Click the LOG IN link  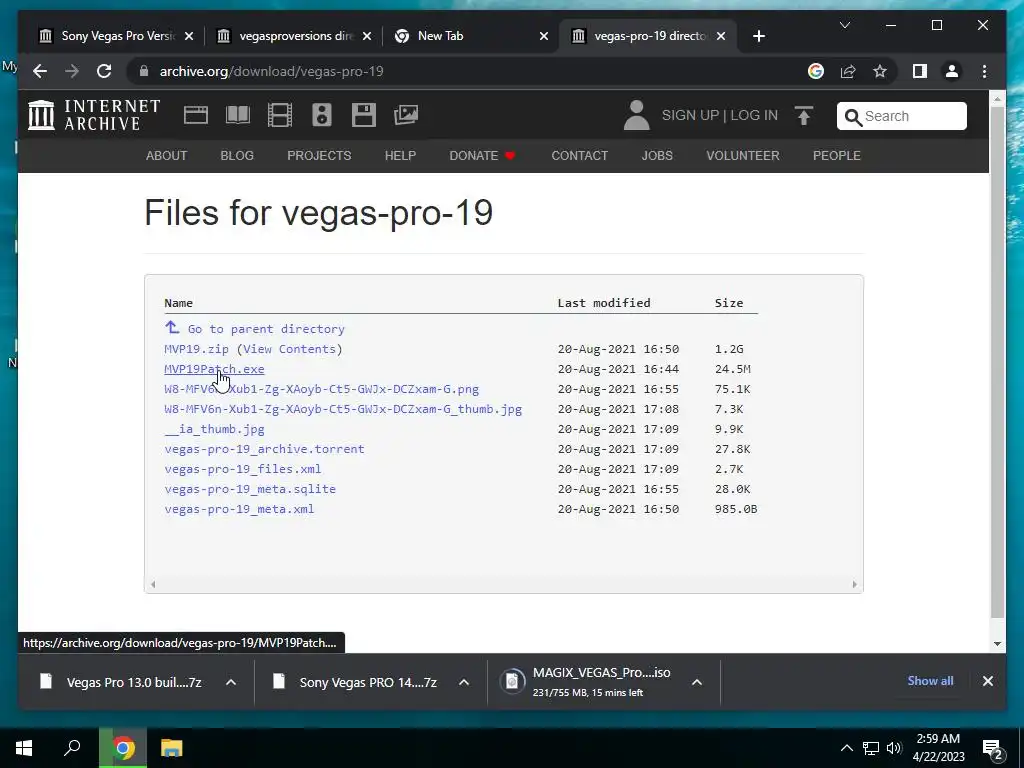(x=754, y=115)
